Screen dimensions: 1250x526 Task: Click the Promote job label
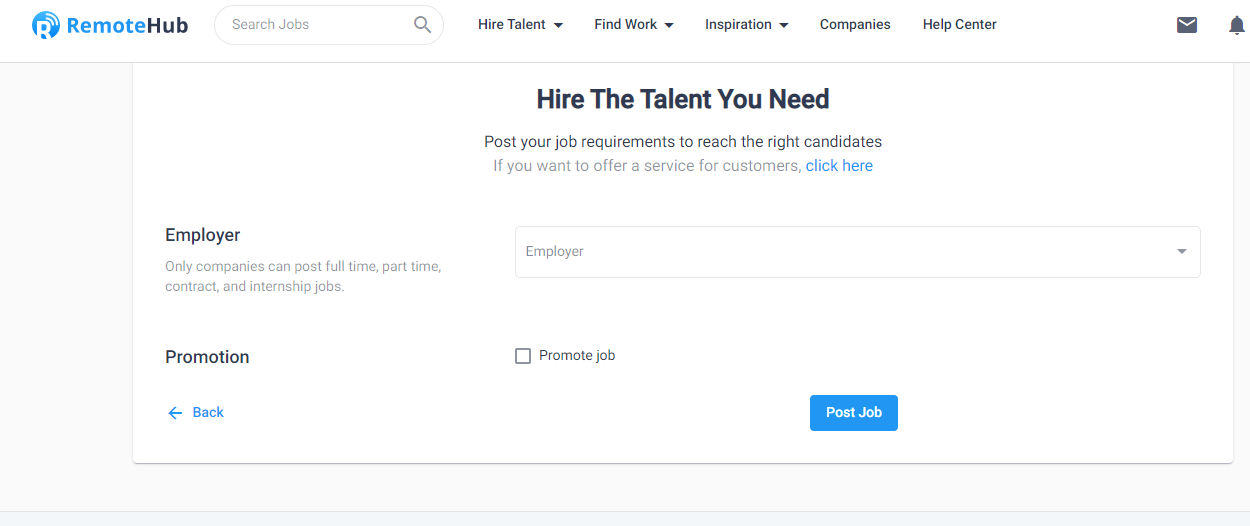coord(577,356)
